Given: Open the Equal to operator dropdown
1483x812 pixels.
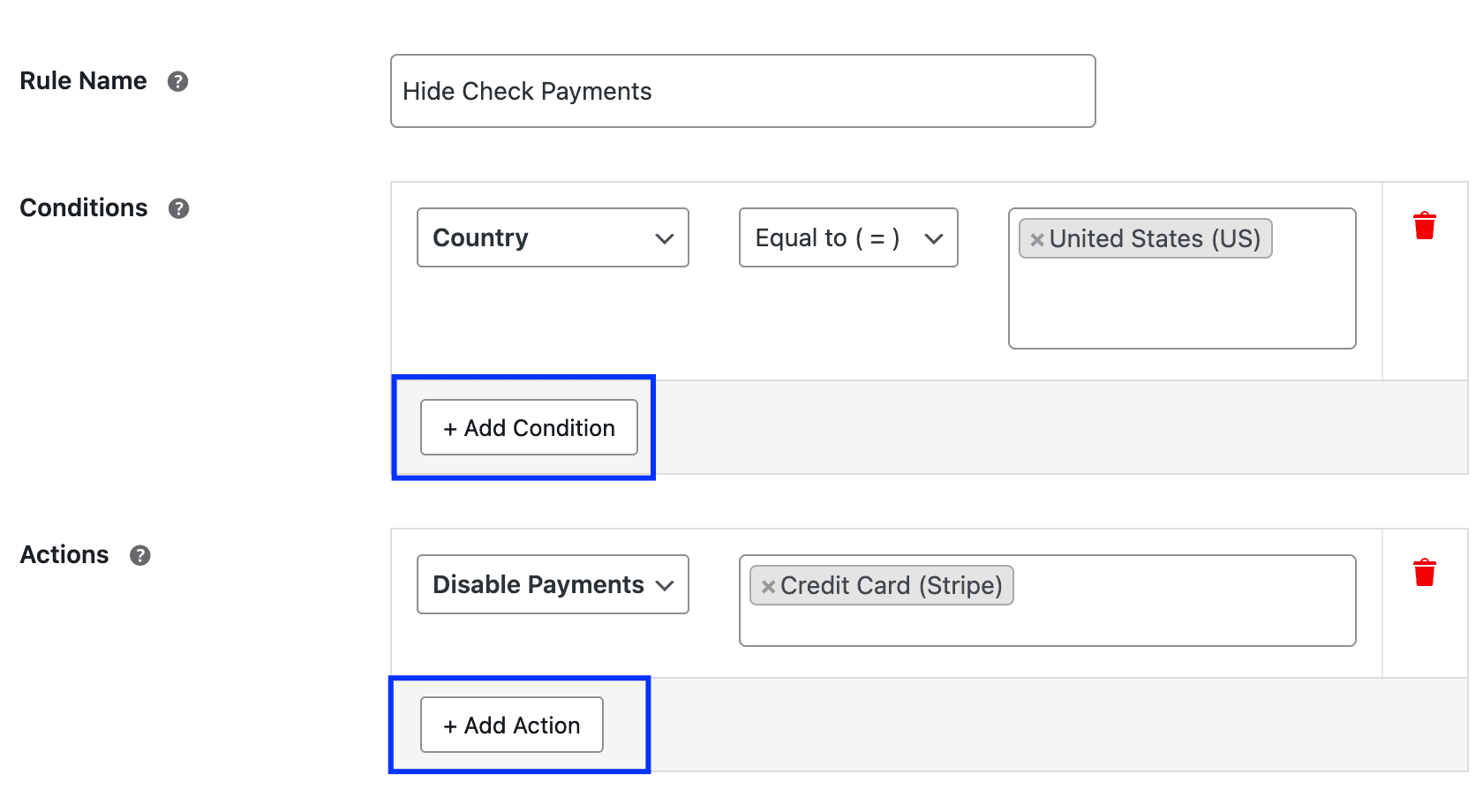Looking at the screenshot, I should (847, 237).
